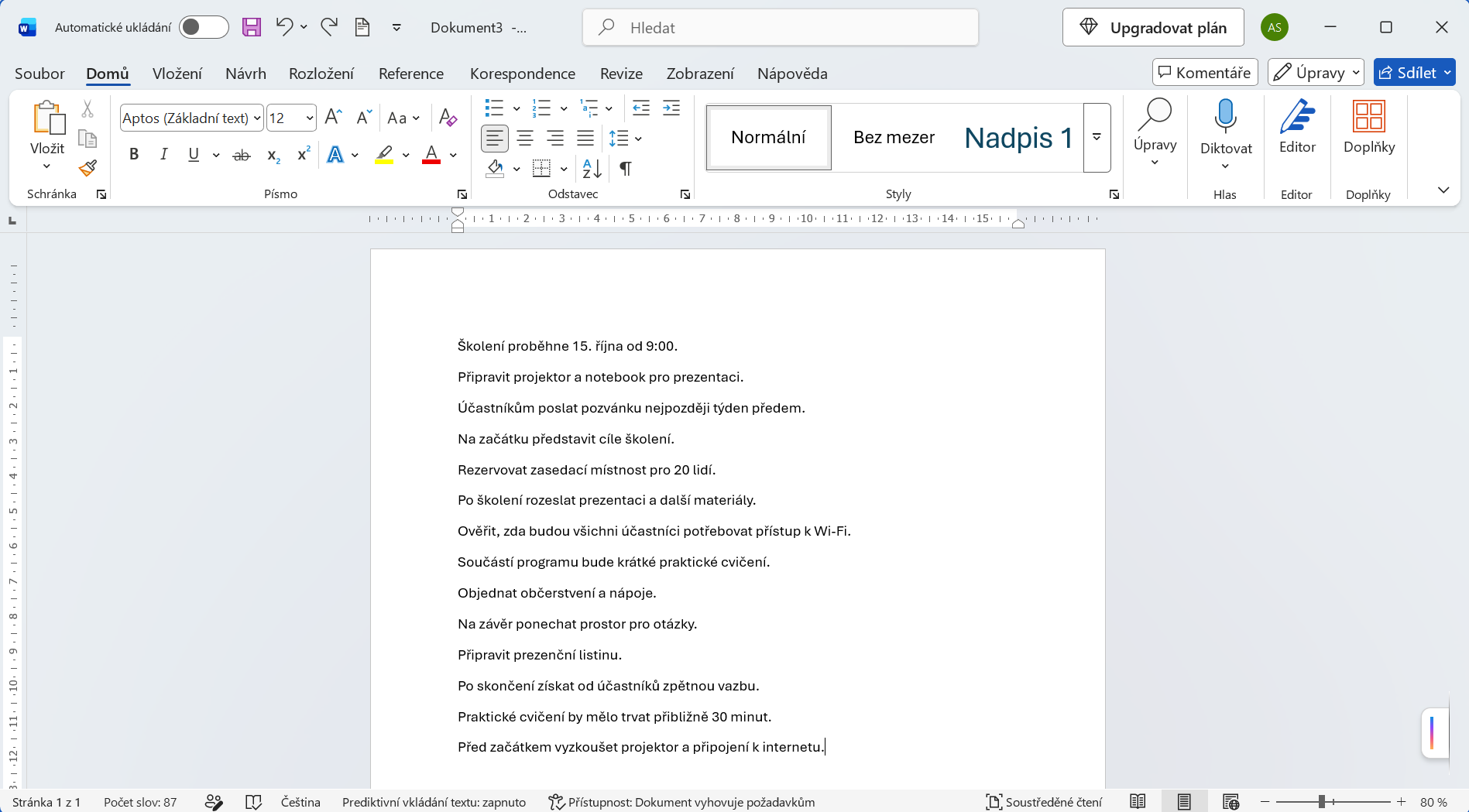Screen dimensions: 1469x812
Task: Justify the text
Action: pos(585,139)
